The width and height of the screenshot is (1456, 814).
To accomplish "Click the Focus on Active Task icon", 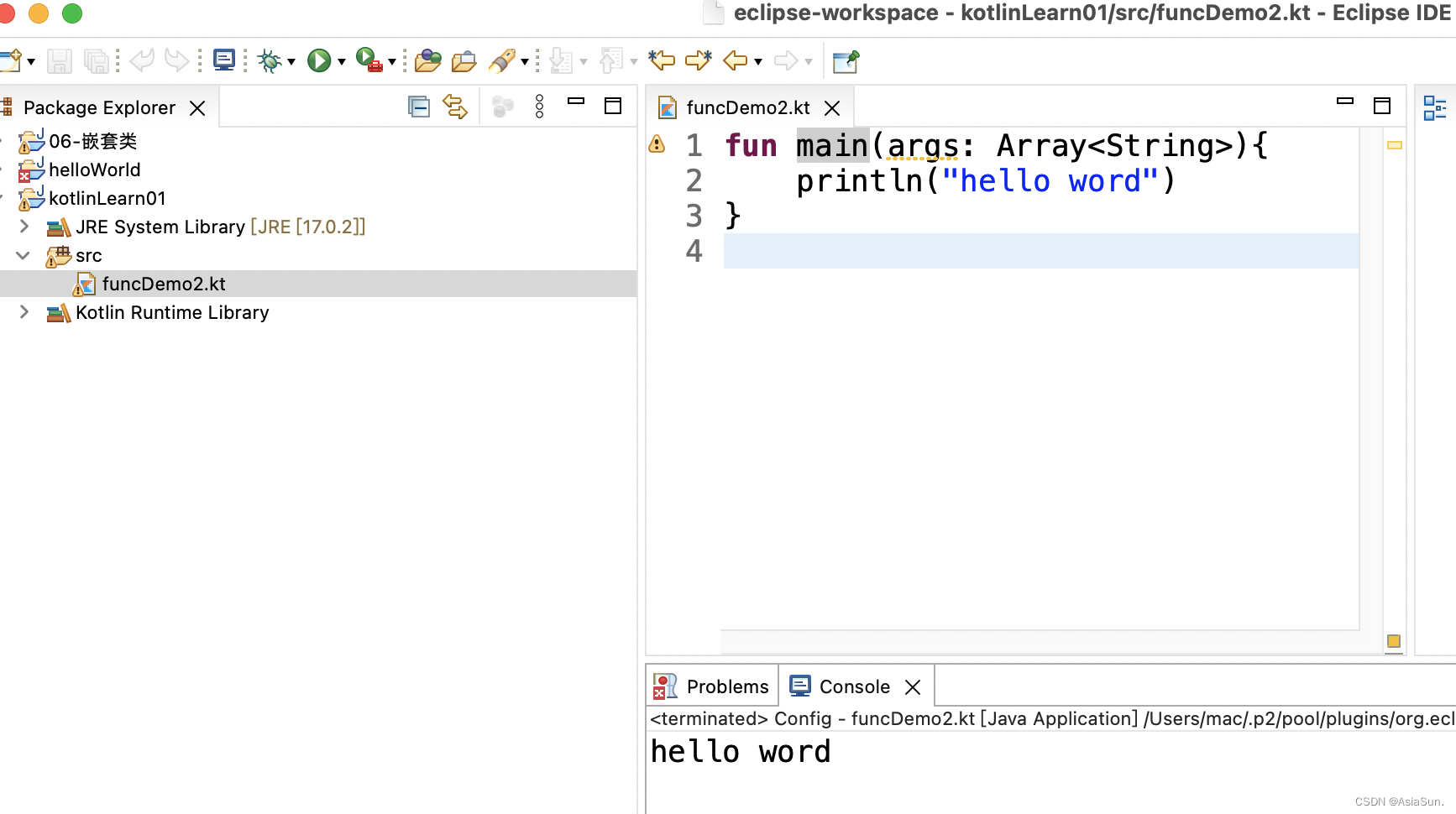I will (x=502, y=107).
